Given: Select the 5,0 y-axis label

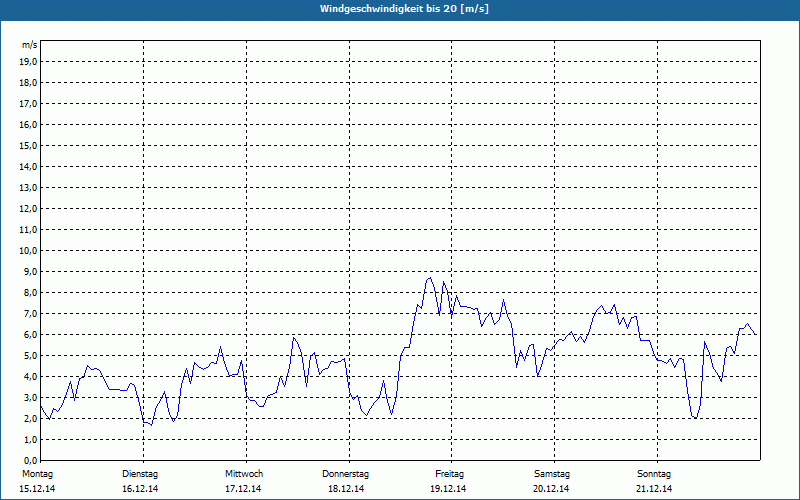Looking at the screenshot, I should click(x=30, y=356).
